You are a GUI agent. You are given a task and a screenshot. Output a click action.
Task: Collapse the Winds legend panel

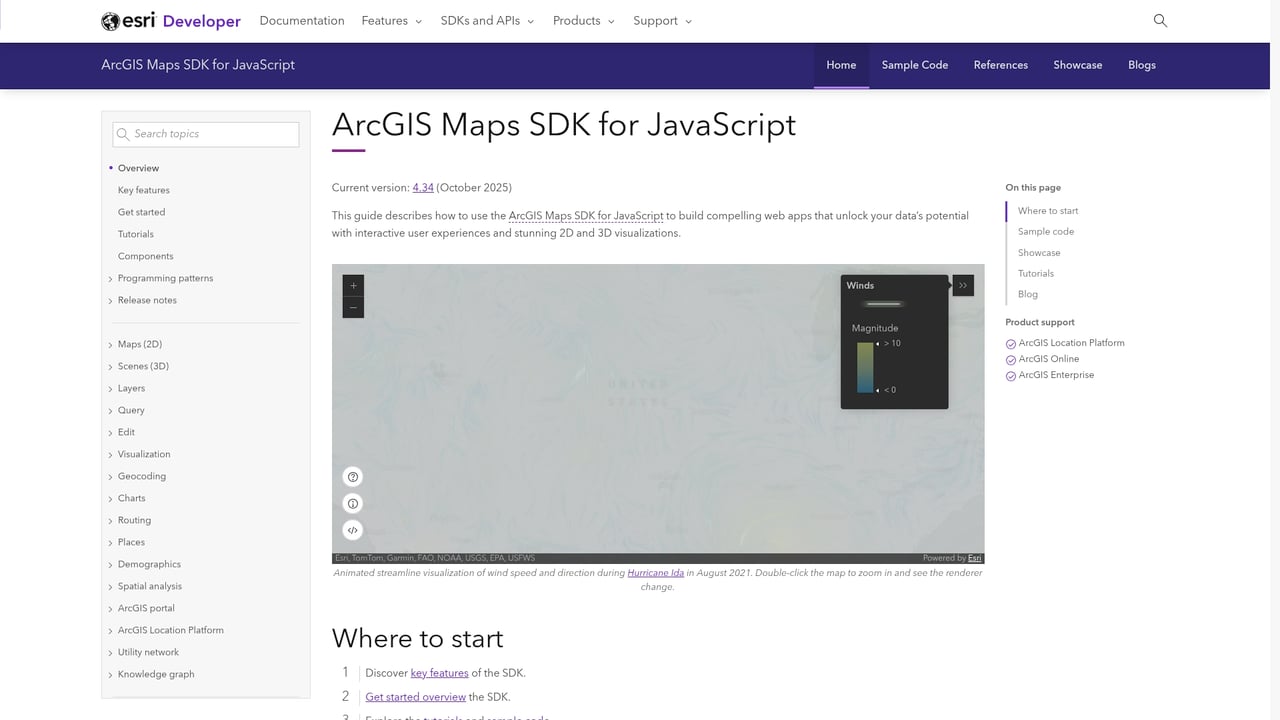point(963,285)
